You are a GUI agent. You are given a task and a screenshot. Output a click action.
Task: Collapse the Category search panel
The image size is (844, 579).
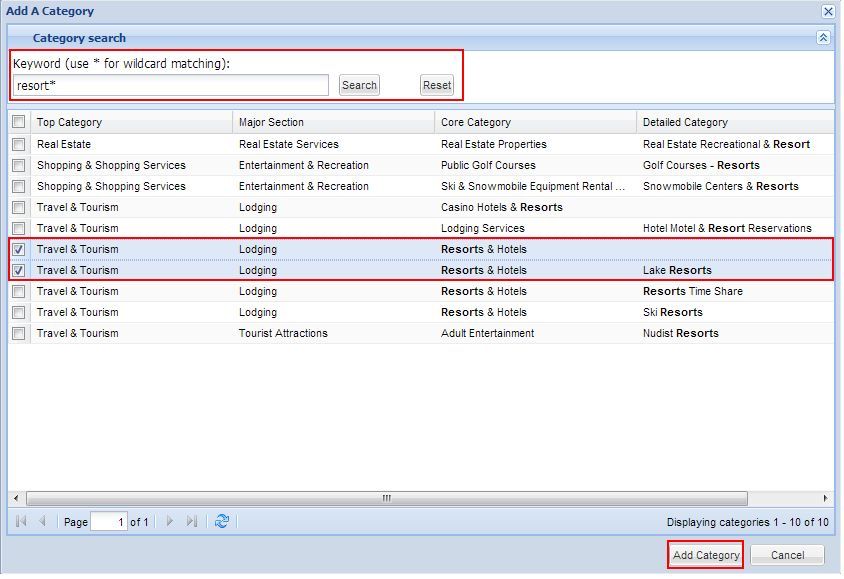(822, 38)
